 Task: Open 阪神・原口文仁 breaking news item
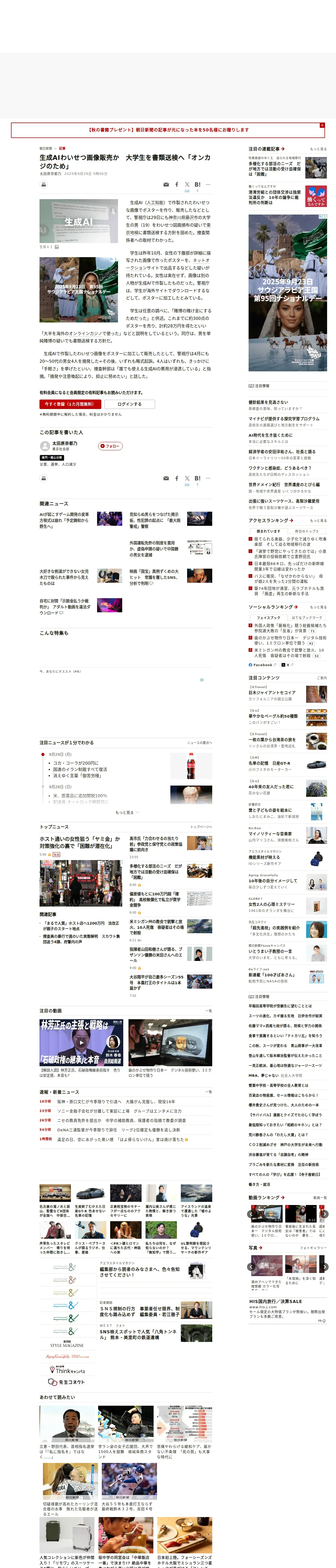(116, 1102)
